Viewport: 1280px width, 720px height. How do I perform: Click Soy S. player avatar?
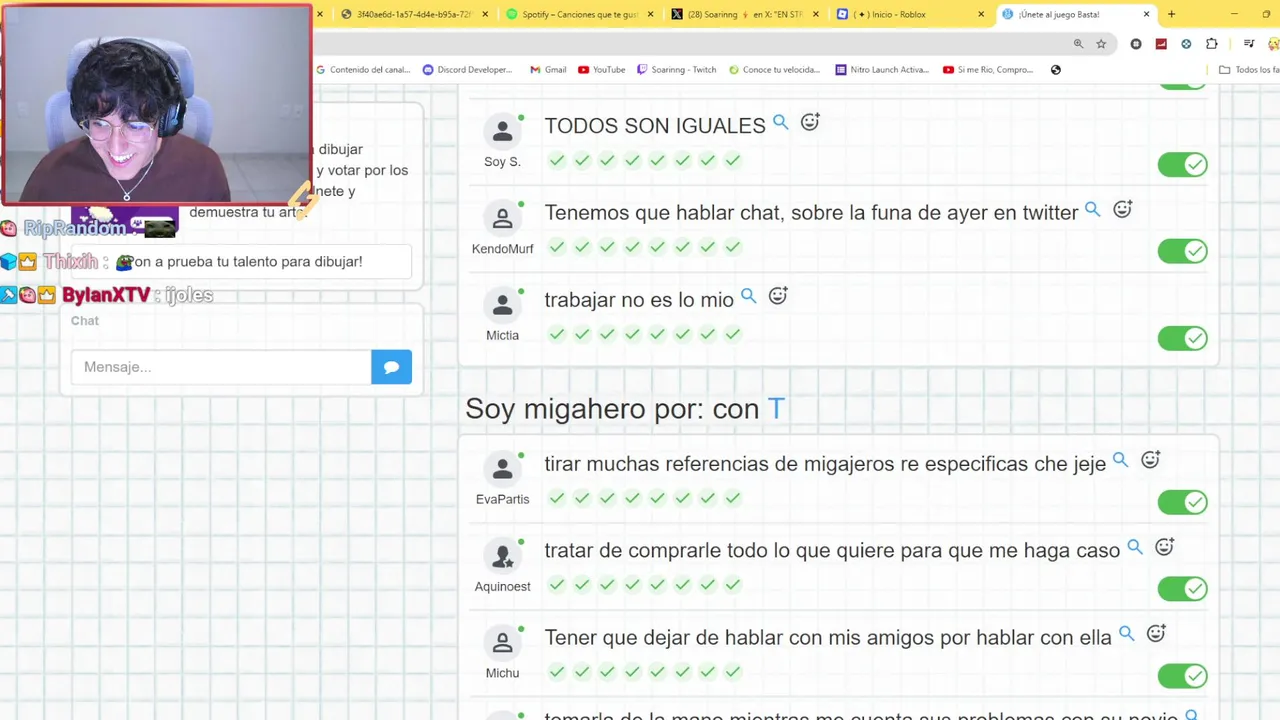(502, 131)
